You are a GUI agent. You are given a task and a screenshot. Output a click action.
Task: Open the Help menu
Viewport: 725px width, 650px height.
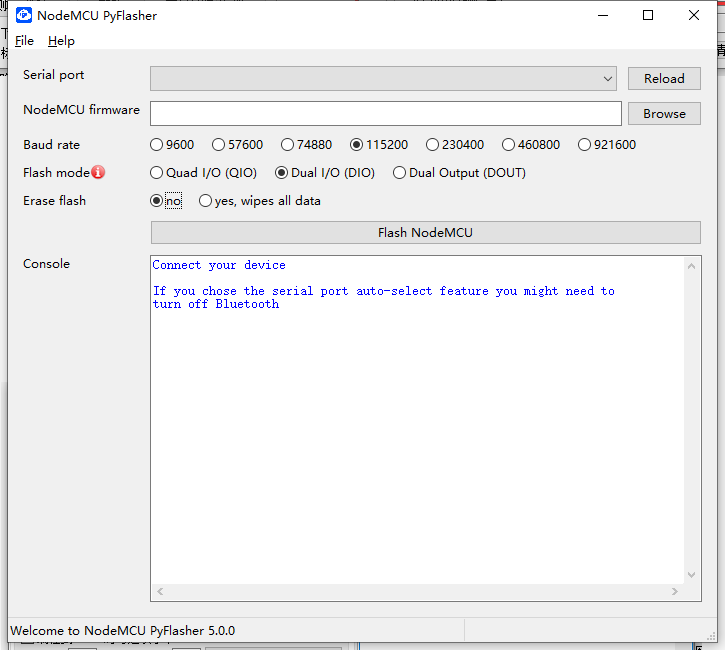point(61,41)
